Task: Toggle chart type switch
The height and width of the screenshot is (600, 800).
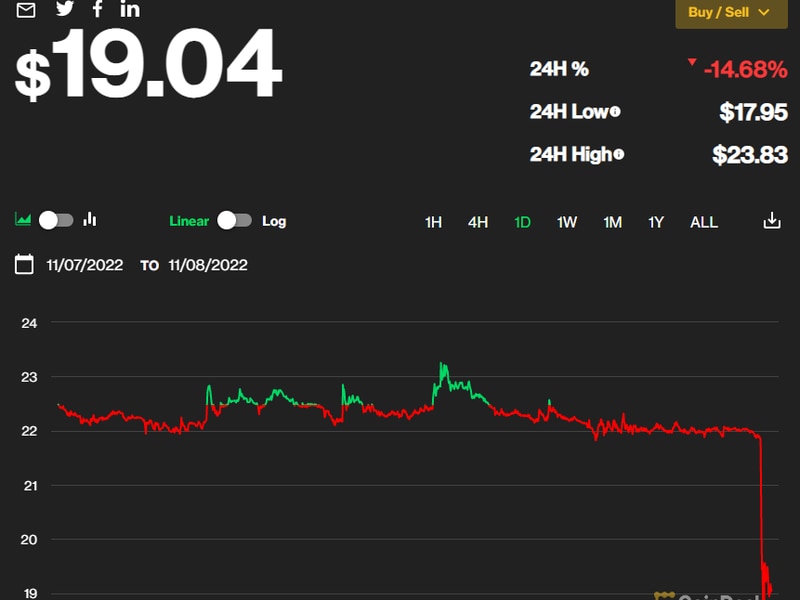Action: pos(56,220)
